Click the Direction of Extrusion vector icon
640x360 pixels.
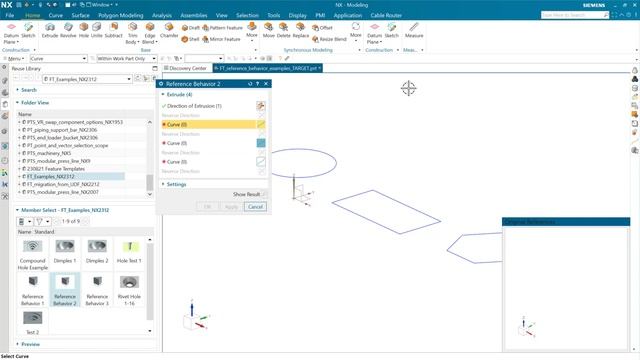(260, 106)
